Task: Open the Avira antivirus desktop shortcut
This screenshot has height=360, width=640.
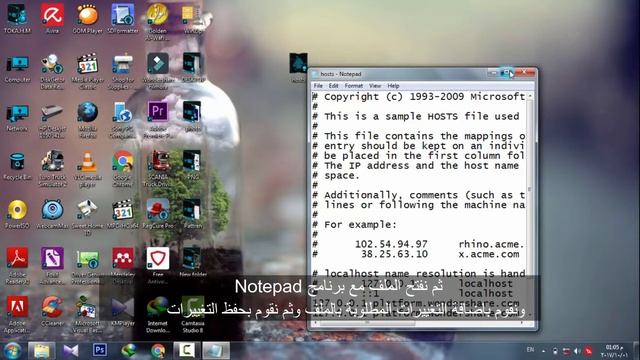Action: tap(52, 18)
